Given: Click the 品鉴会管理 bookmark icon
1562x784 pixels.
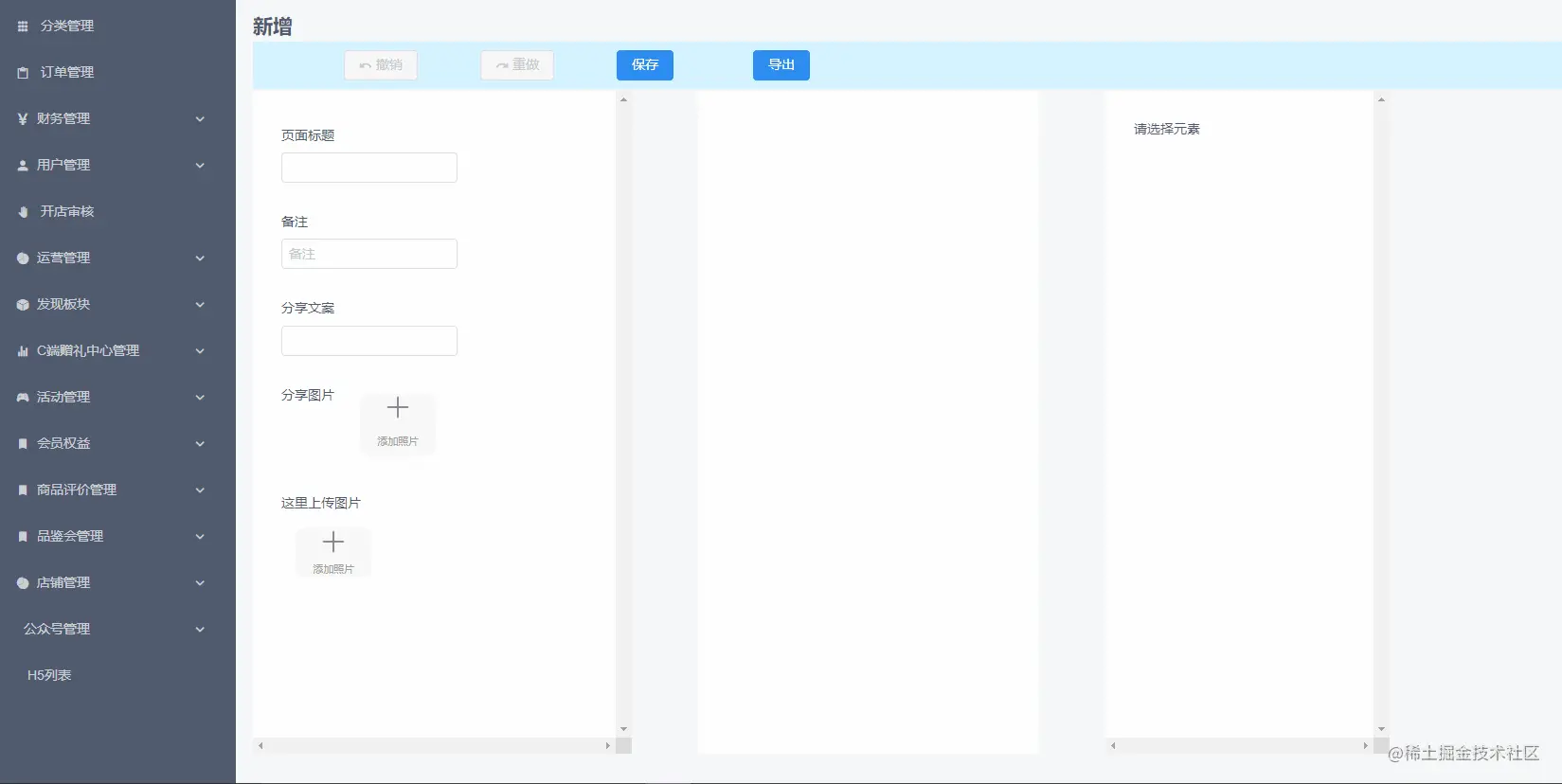Looking at the screenshot, I should click(23, 537).
